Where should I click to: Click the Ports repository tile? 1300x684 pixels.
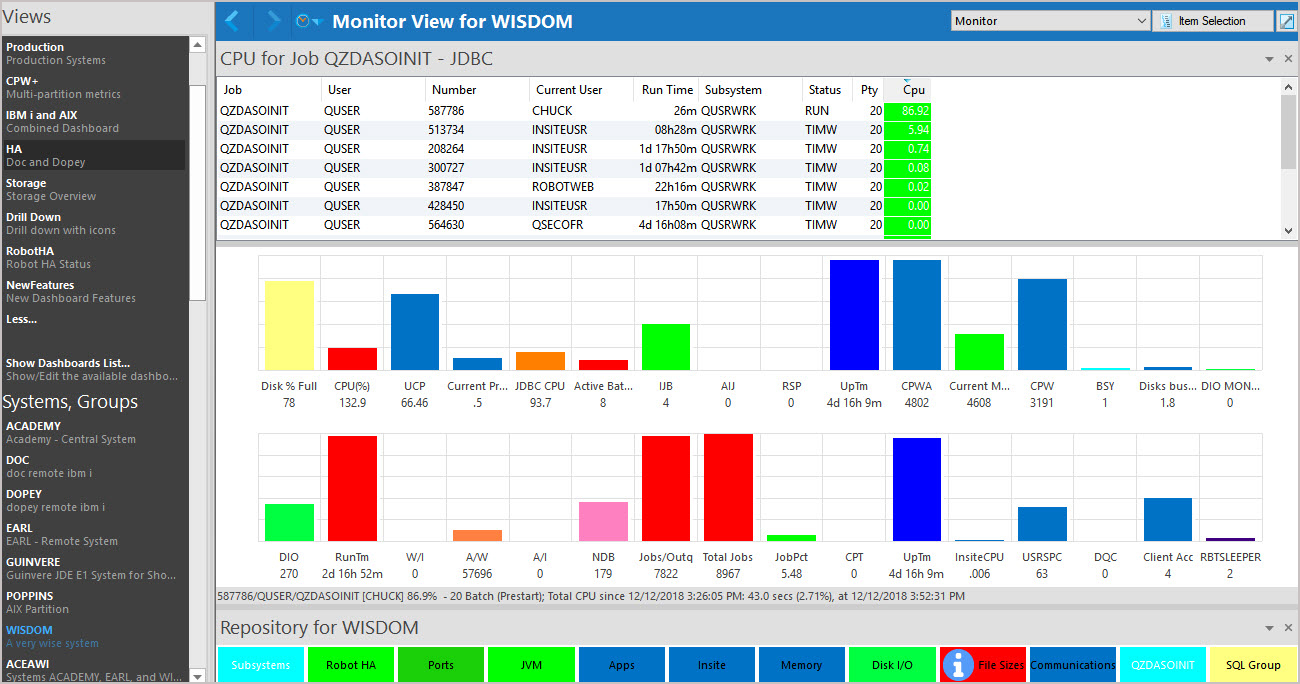441,665
